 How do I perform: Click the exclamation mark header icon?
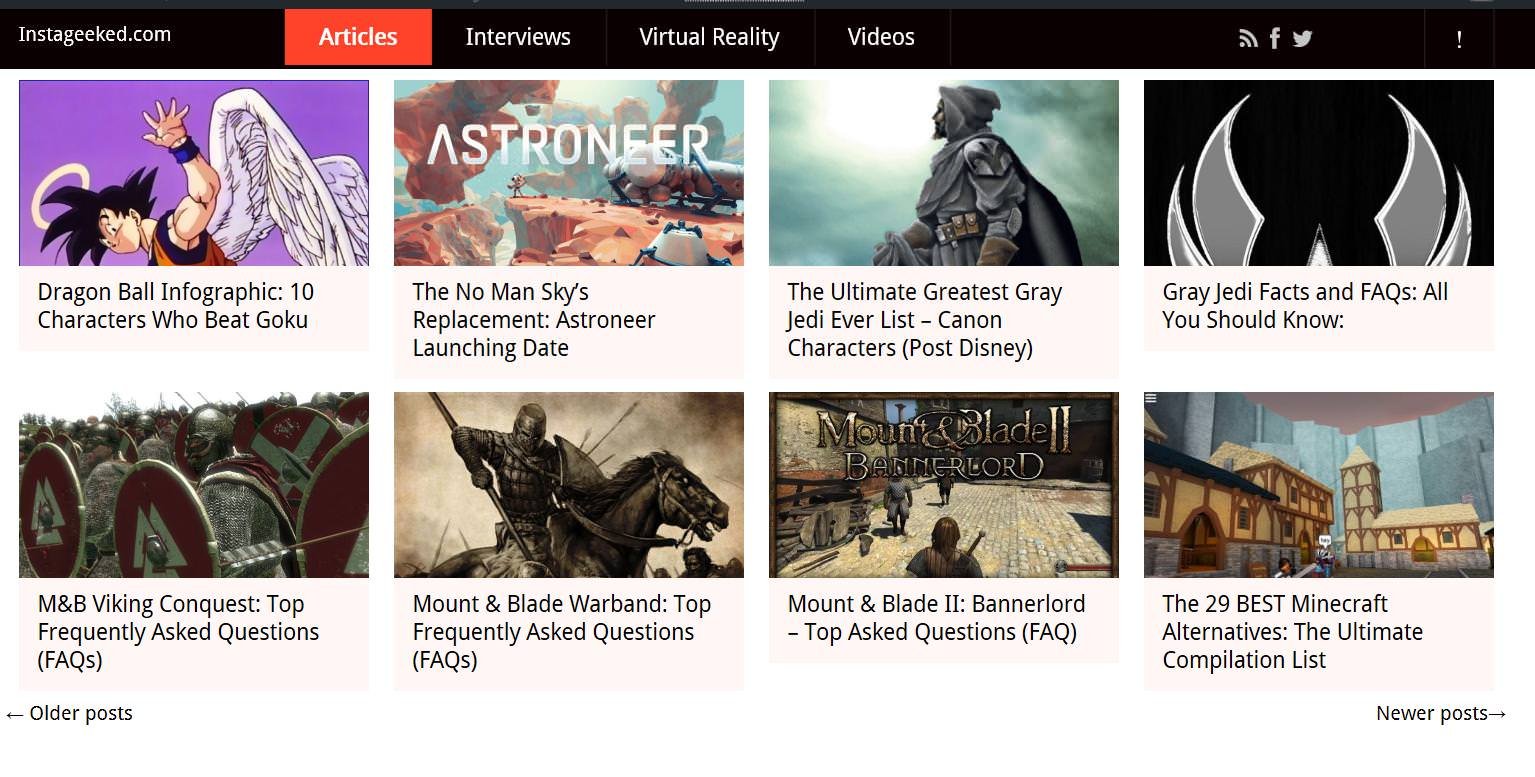click(x=1459, y=39)
